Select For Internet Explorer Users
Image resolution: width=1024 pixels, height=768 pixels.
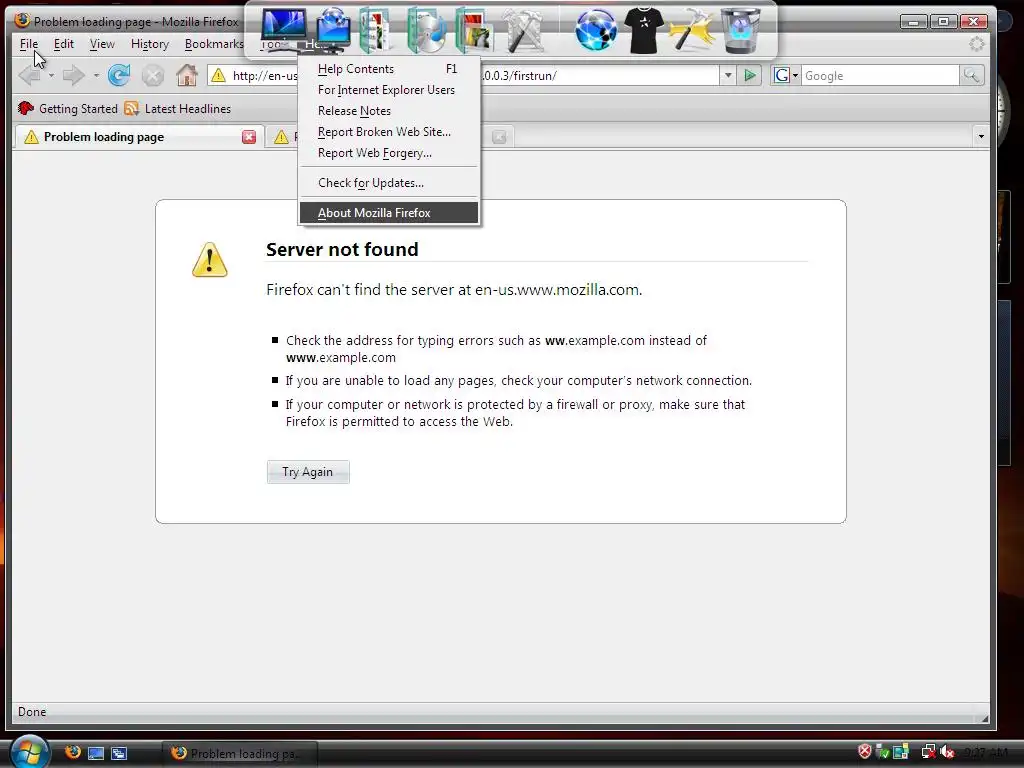coord(389,89)
